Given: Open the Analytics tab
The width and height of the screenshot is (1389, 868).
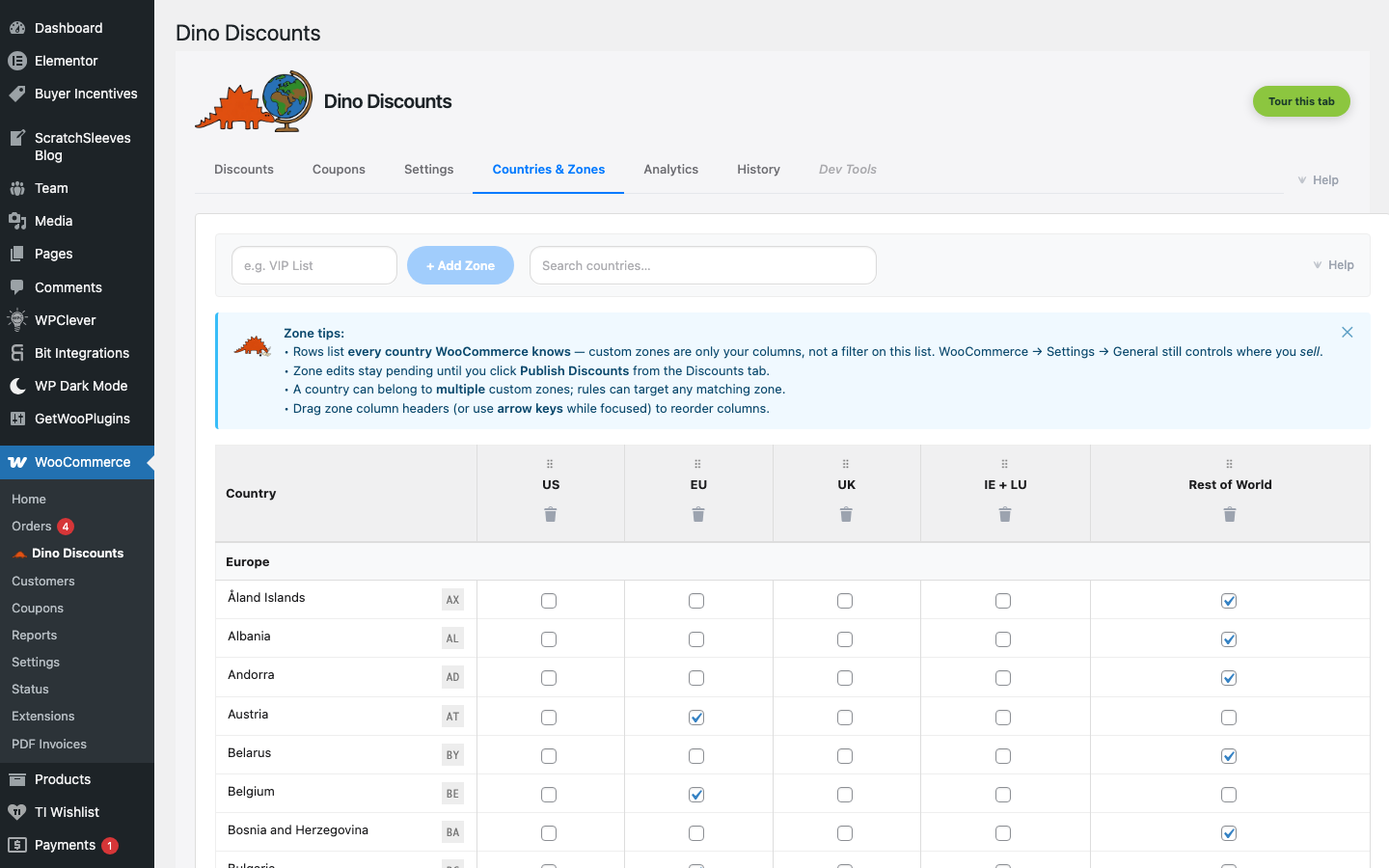Looking at the screenshot, I should click(670, 170).
